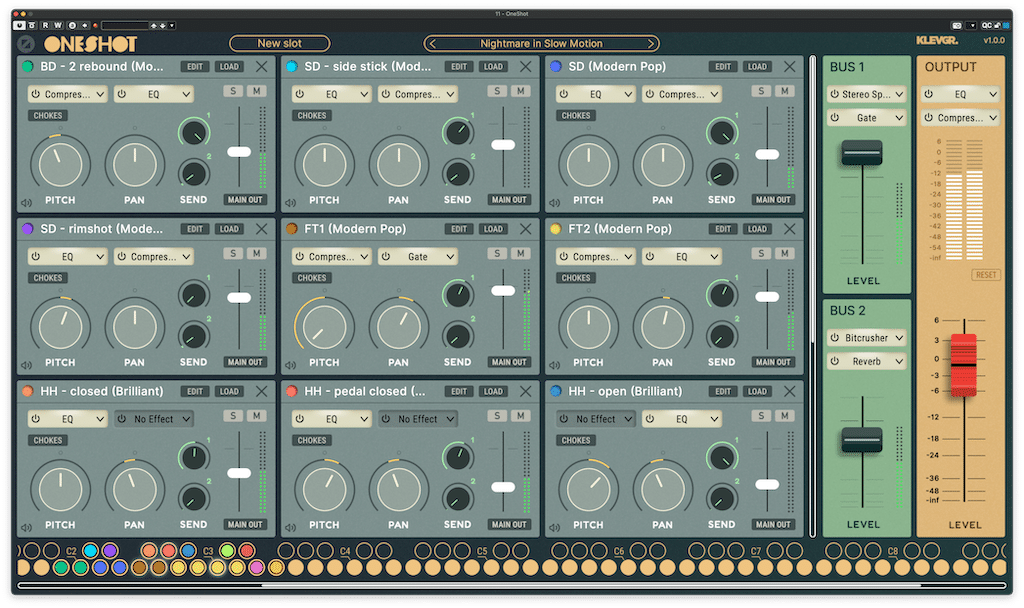Open the EDIT panel for SD (Modern Pop)
The image size is (1024, 608).
pyautogui.click(x=722, y=66)
